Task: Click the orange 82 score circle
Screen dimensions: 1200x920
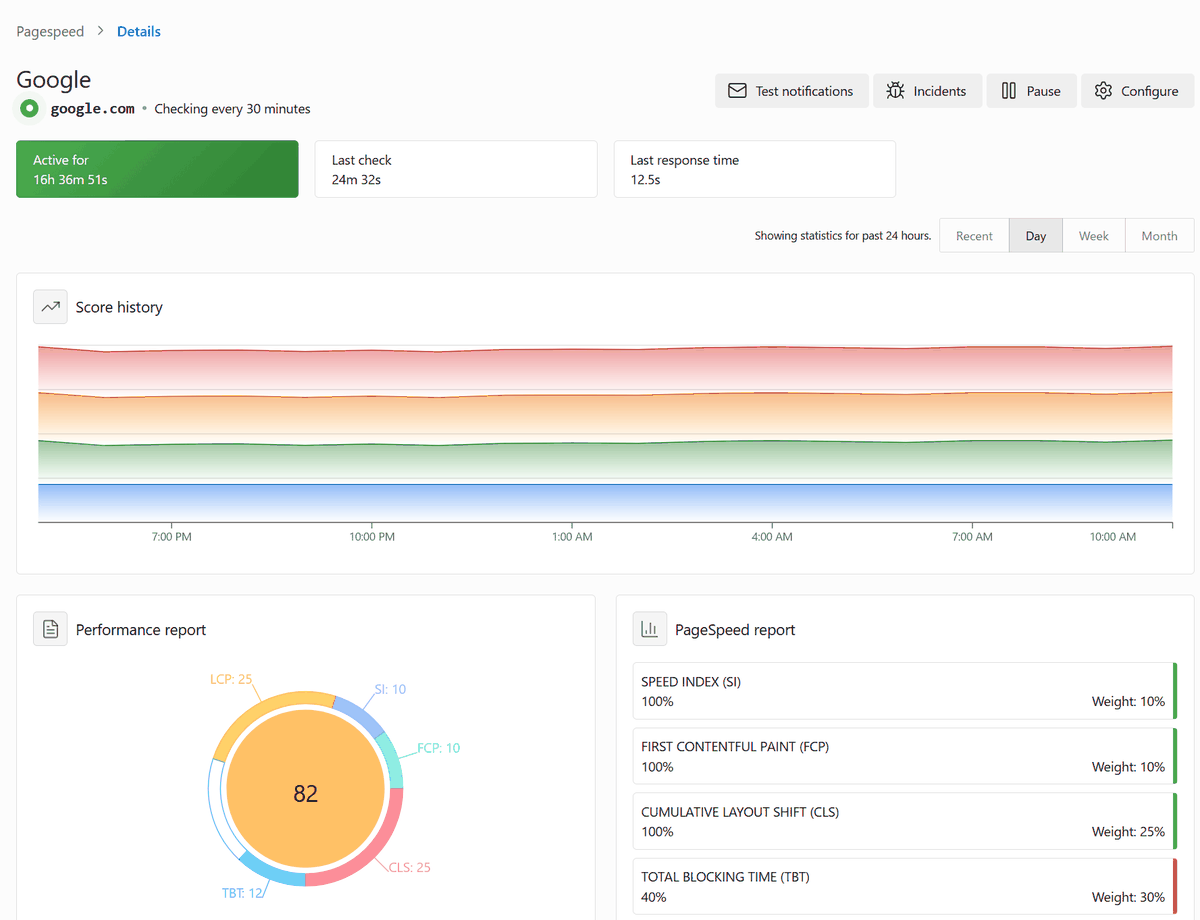Action: 306,793
